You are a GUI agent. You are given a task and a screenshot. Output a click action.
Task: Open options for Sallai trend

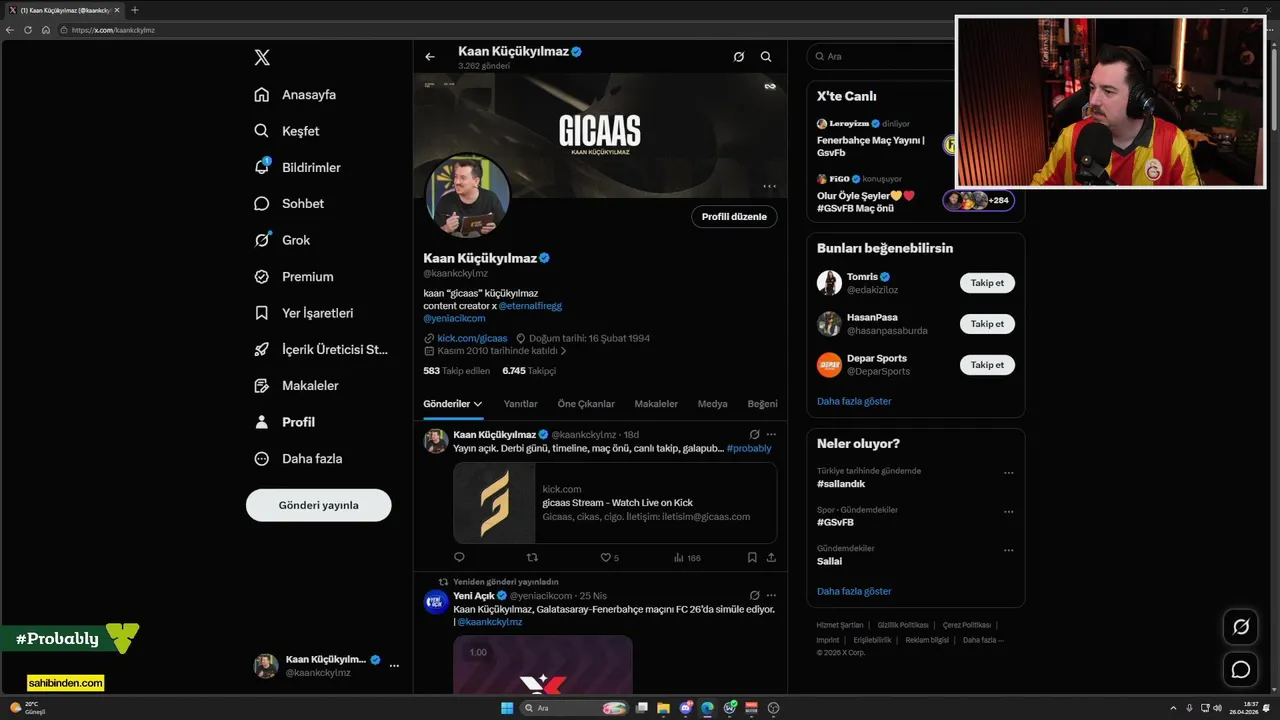pos(1008,550)
